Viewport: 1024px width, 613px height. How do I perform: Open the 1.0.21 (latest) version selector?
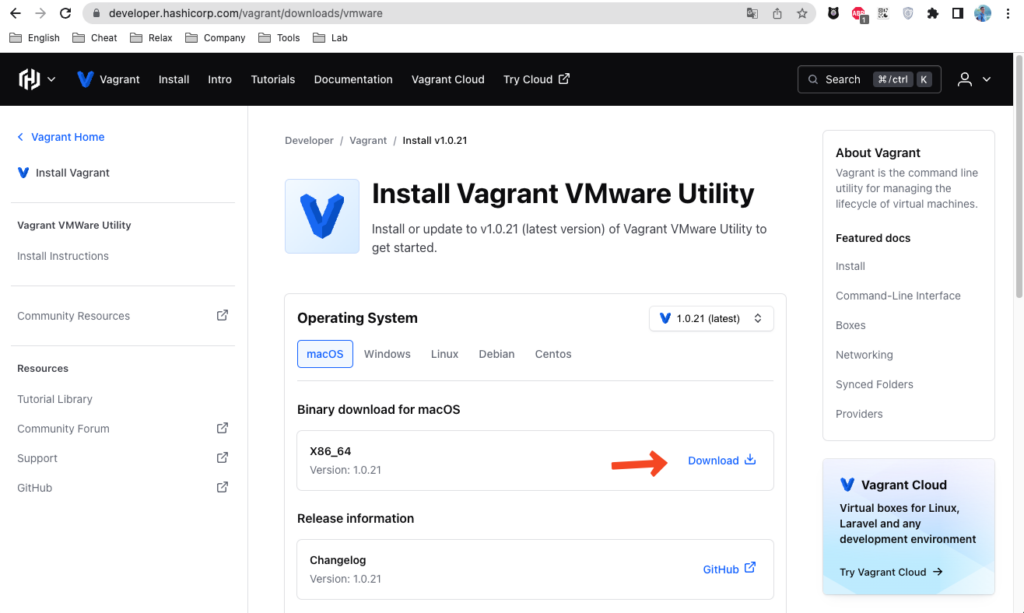[x=711, y=319]
